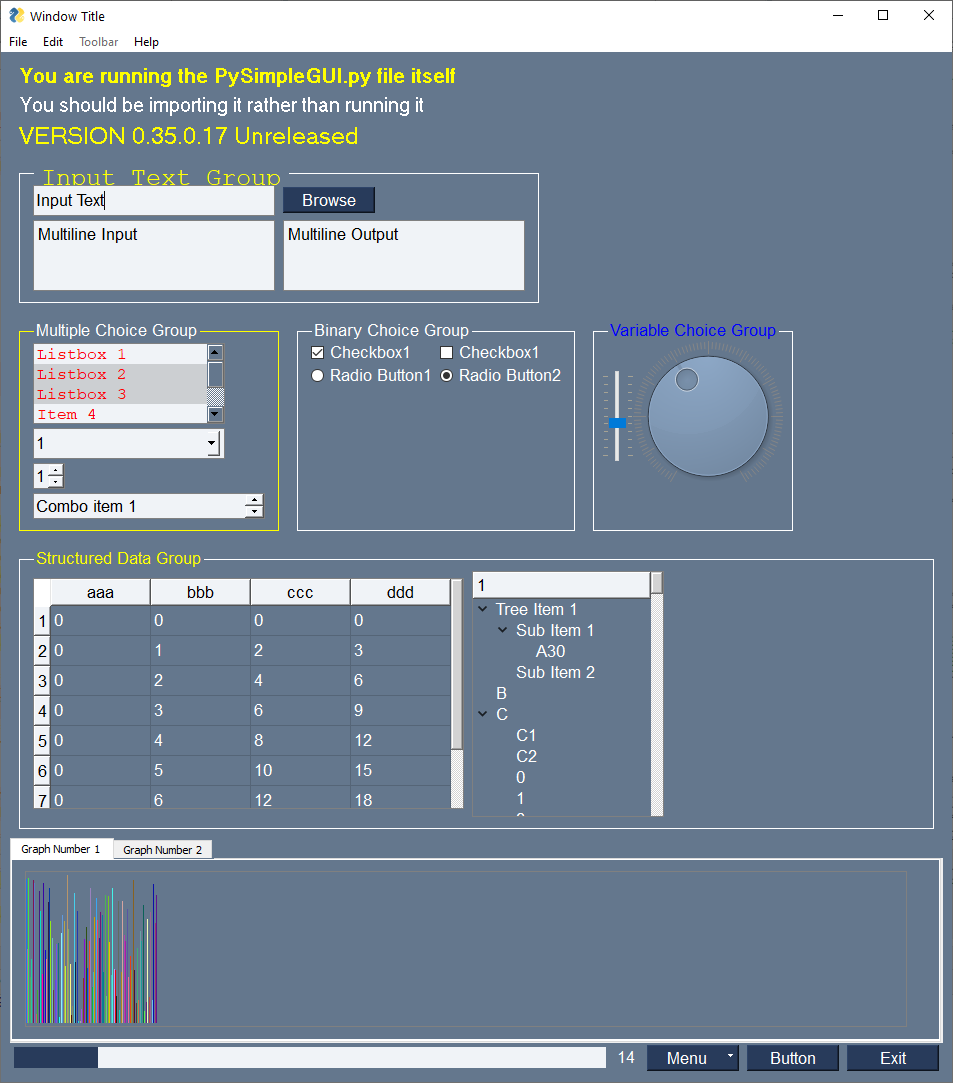Click the Exit button

click(x=893, y=1058)
